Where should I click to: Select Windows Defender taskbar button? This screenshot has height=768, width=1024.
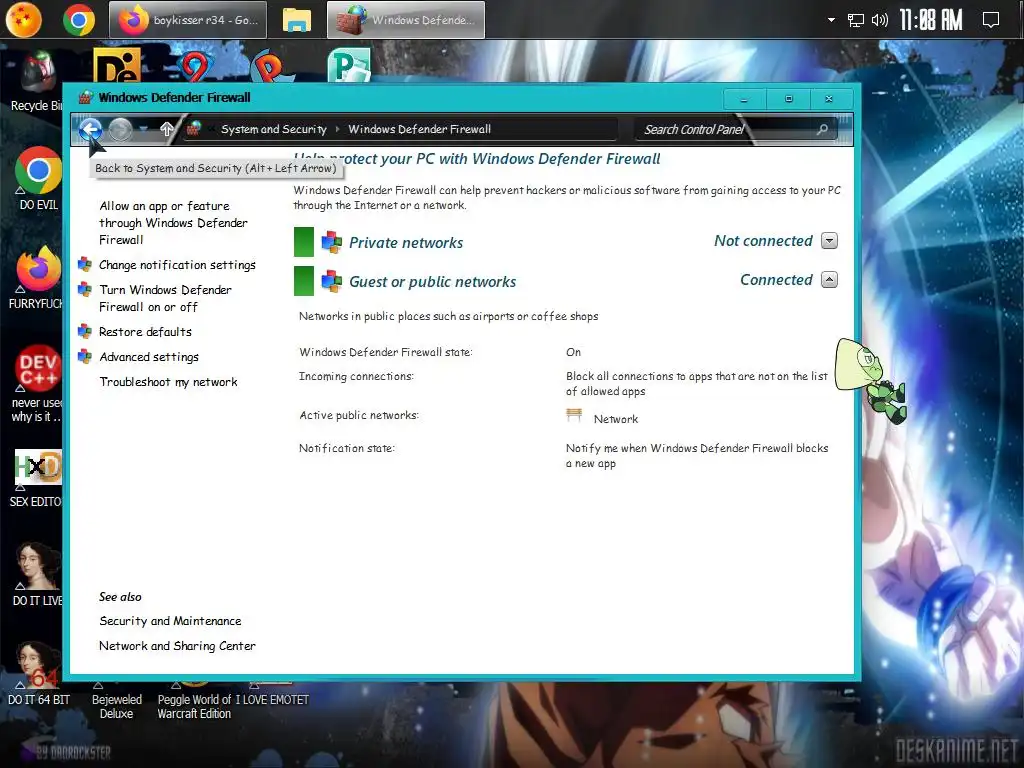point(406,20)
